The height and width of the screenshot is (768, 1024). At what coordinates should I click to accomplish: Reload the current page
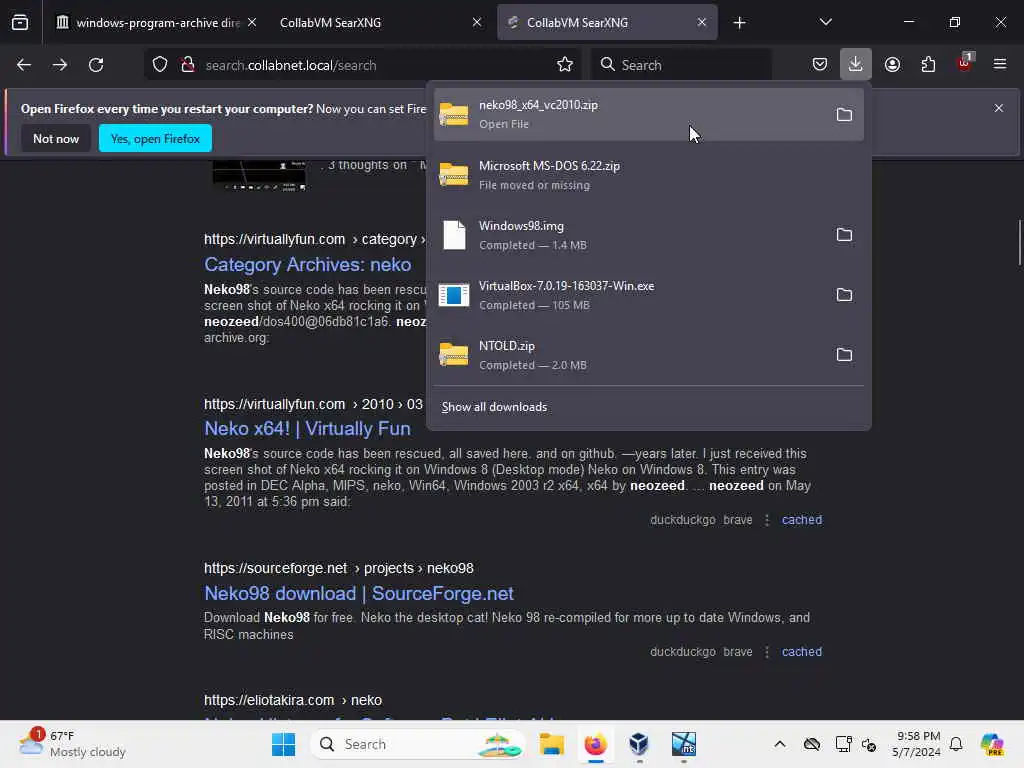[96, 65]
